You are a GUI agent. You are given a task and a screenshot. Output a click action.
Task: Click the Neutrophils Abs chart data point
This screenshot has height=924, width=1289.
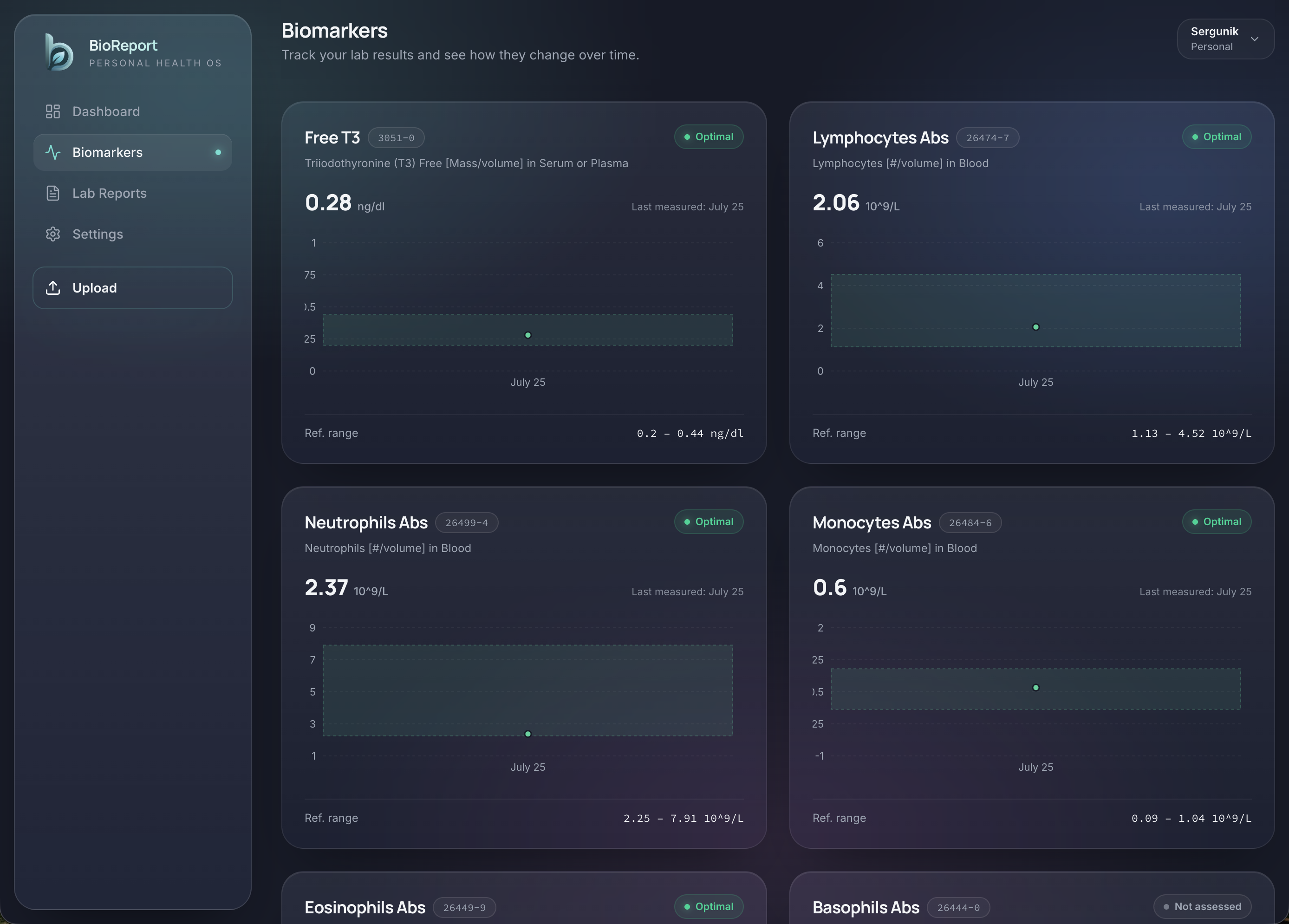coord(528,734)
